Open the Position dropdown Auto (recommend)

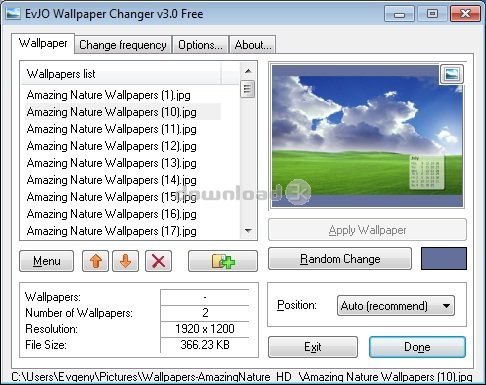click(x=396, y=305)
